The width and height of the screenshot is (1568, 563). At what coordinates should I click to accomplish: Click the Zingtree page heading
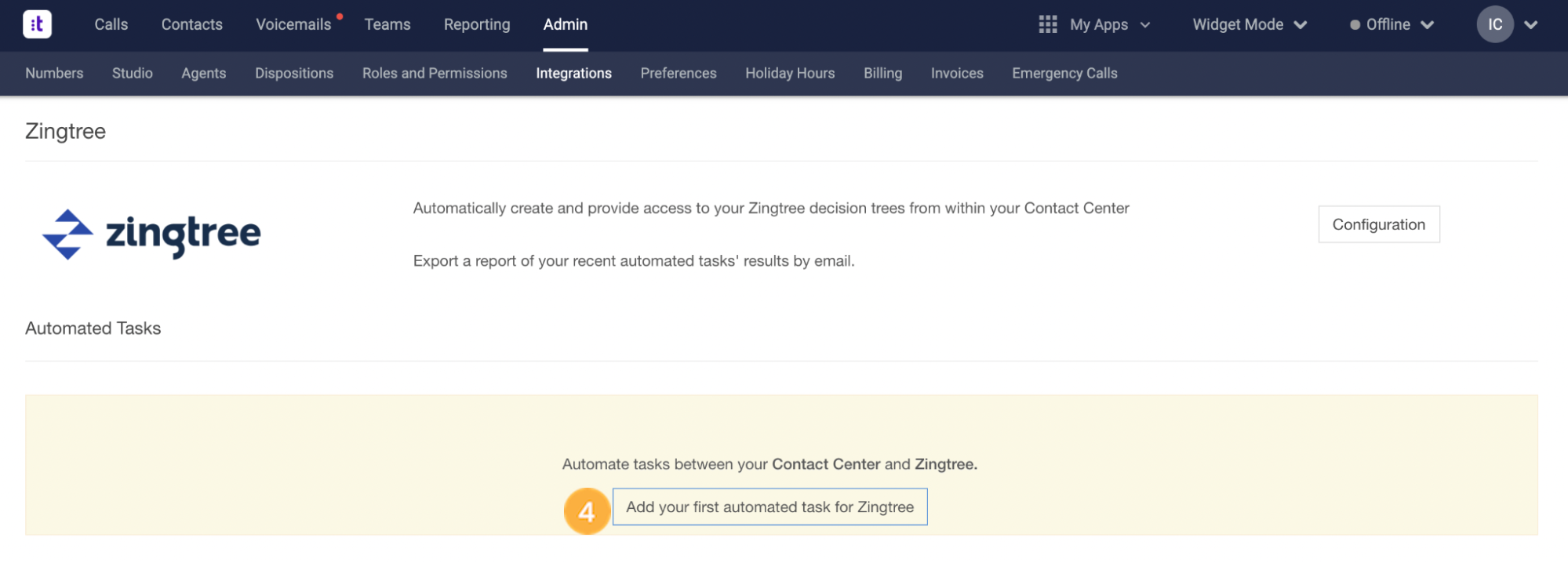pyautogui.click(x=65, y=131)
